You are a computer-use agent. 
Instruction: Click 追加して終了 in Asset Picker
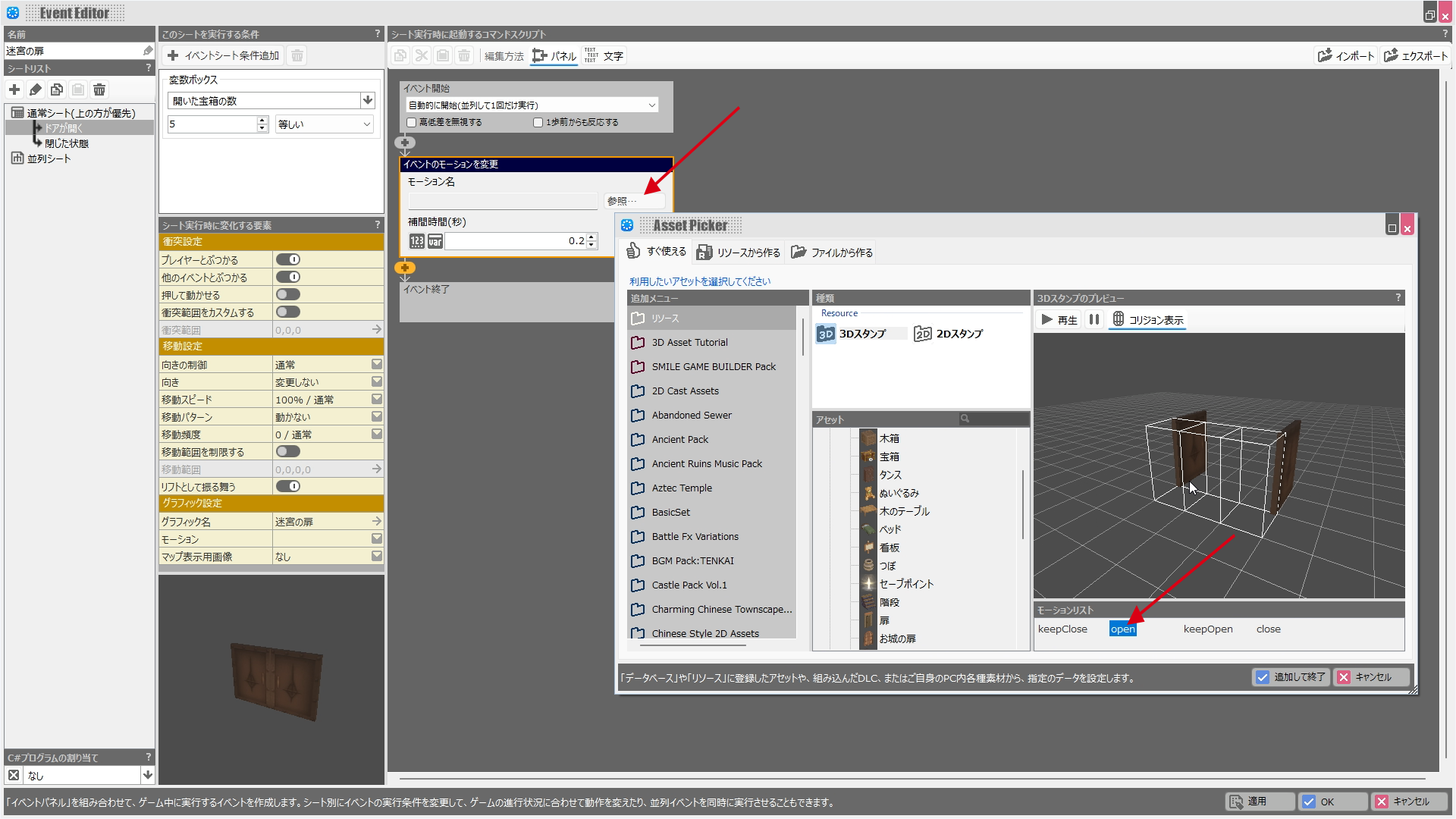pos(1291,677)
